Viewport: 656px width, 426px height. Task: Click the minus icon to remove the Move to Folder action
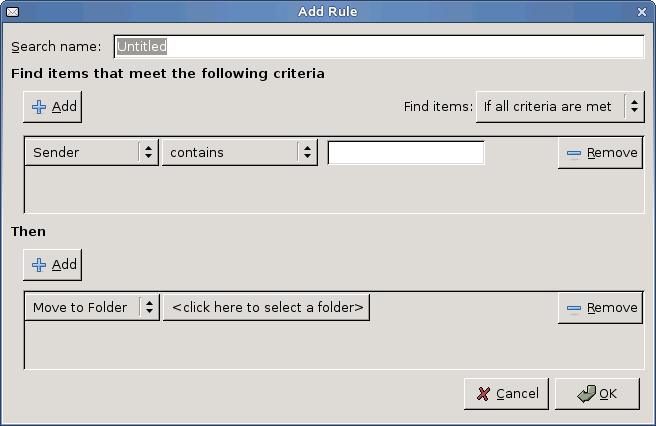[574, 308]
